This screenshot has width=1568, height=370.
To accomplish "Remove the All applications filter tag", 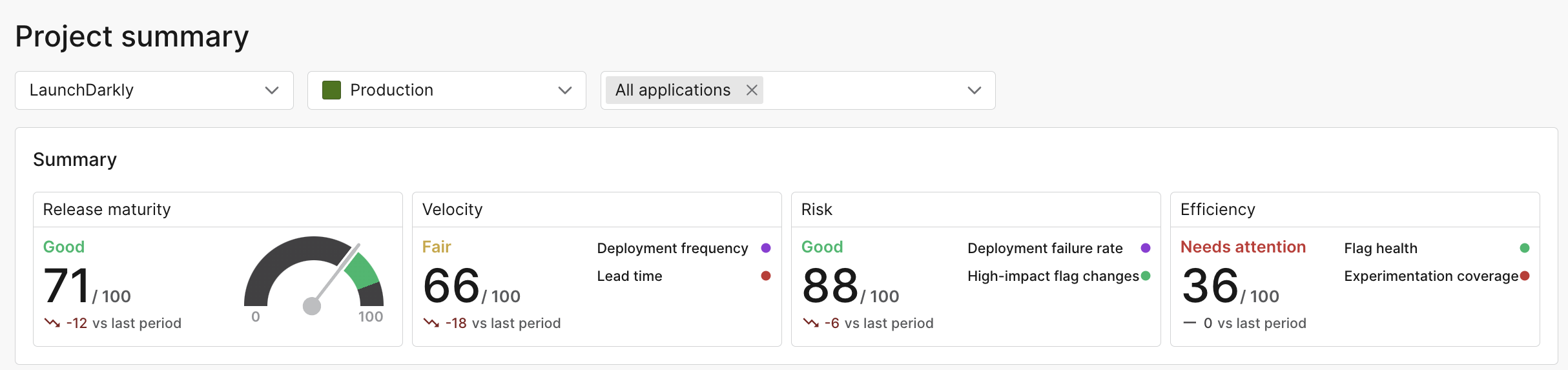I will point(751,90).
